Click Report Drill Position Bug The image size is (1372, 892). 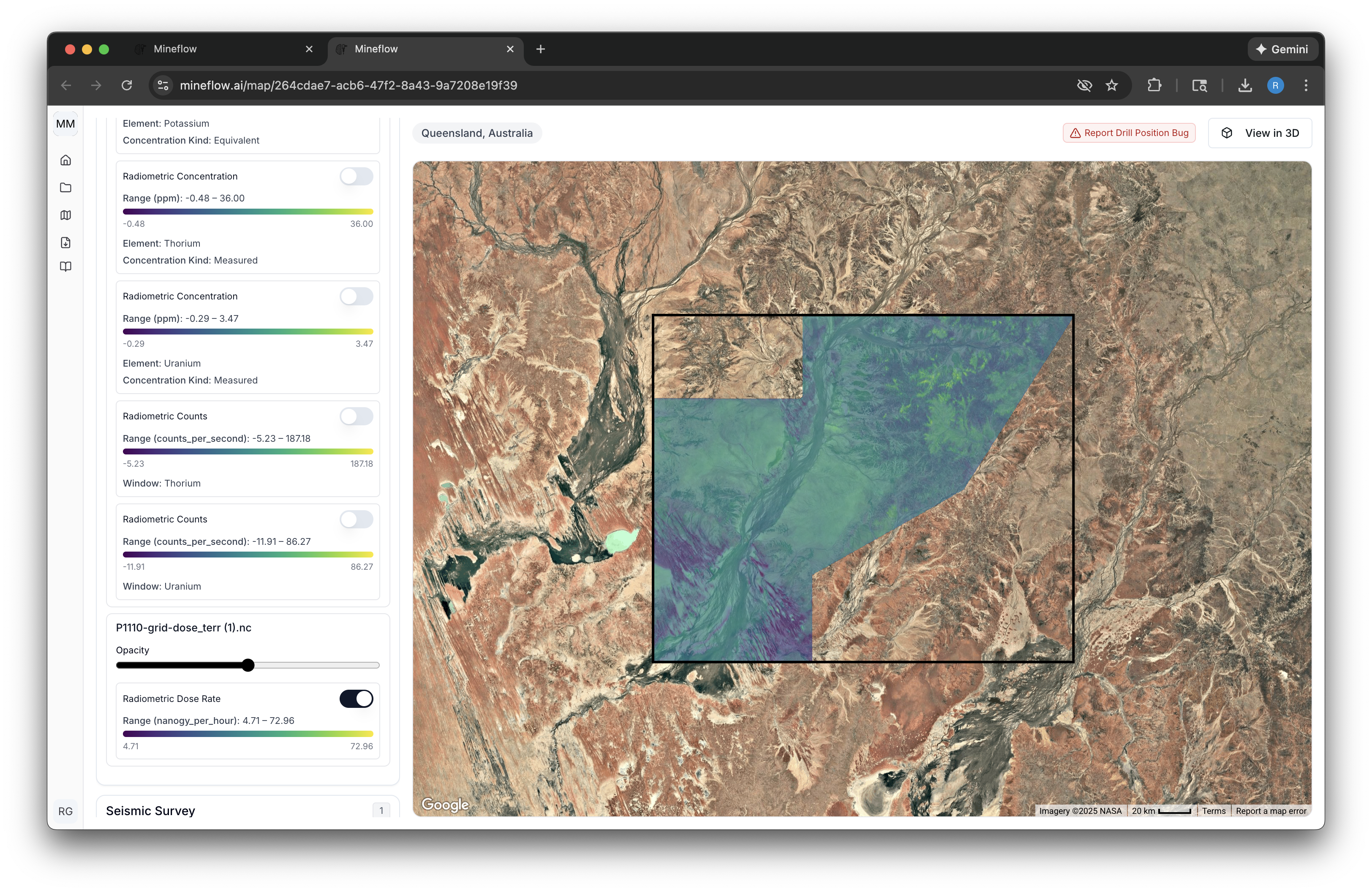(1128, 133)
